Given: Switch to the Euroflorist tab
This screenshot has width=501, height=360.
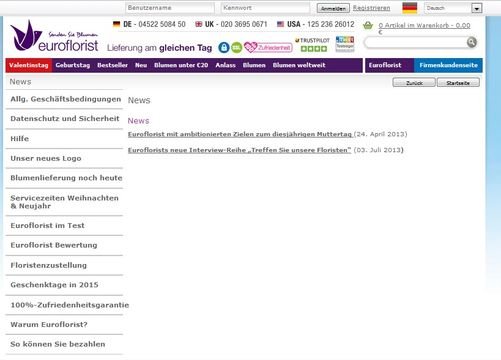Looking at the screenshot, I should coord(389,65).
